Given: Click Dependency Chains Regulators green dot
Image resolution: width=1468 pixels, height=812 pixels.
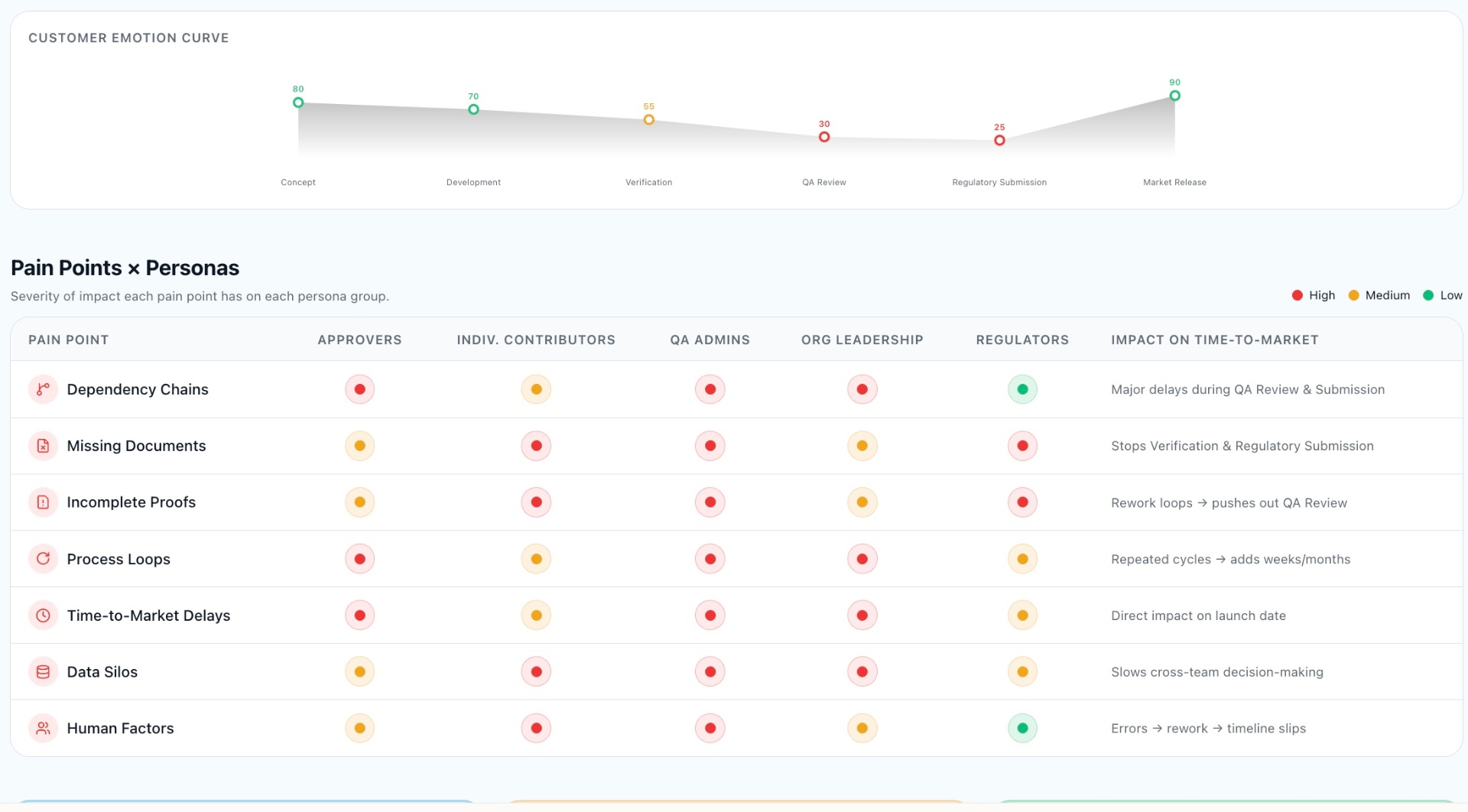Looking at the screenshot, I should pos(1022,389).
